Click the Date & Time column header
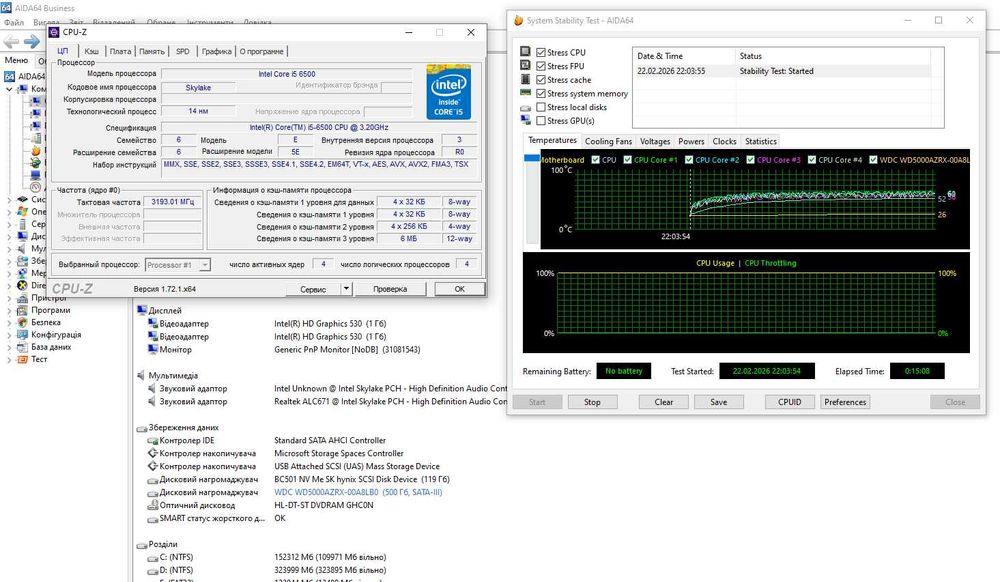Screen dimensions: 1000x582 (x=684, y=56)
